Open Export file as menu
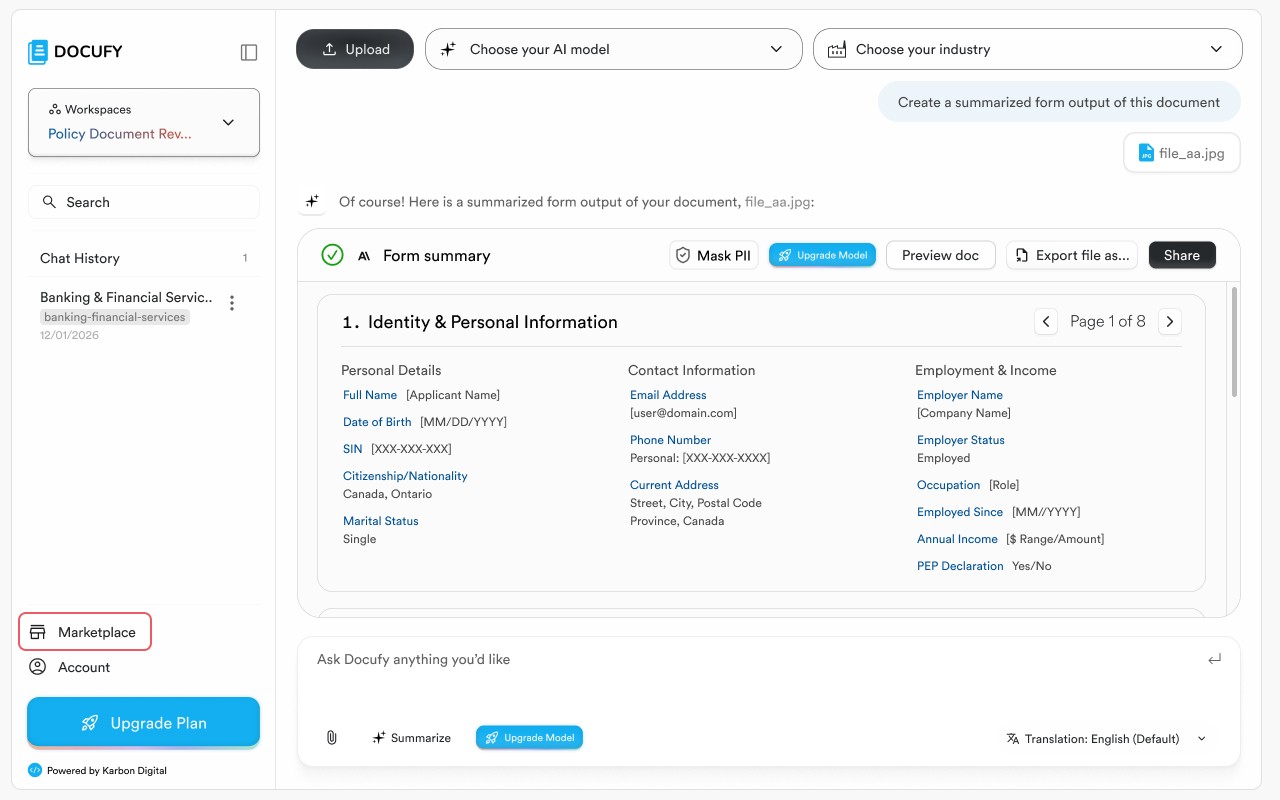This screenshot has width=1280, height=800. 1072,255
